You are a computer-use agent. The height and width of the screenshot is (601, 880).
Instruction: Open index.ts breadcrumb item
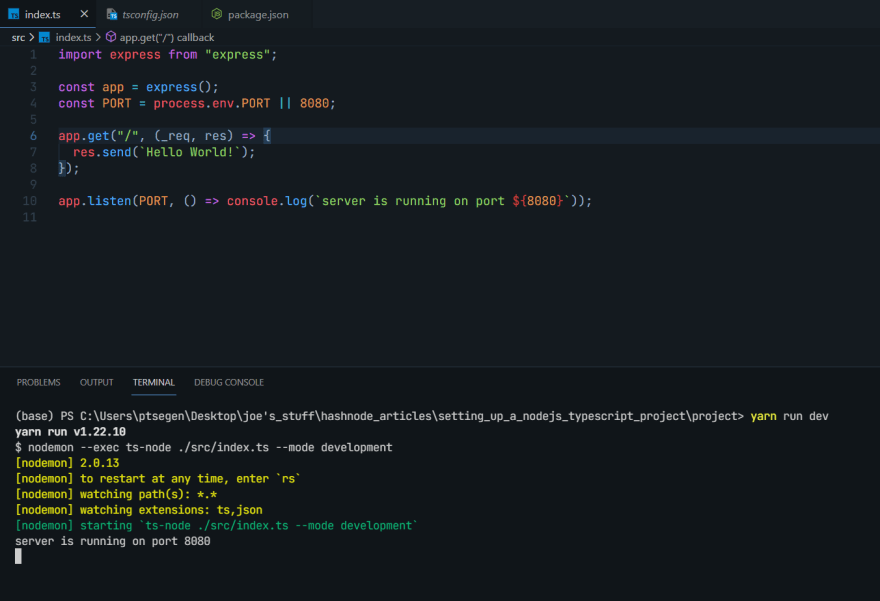(x=74, y=38)
